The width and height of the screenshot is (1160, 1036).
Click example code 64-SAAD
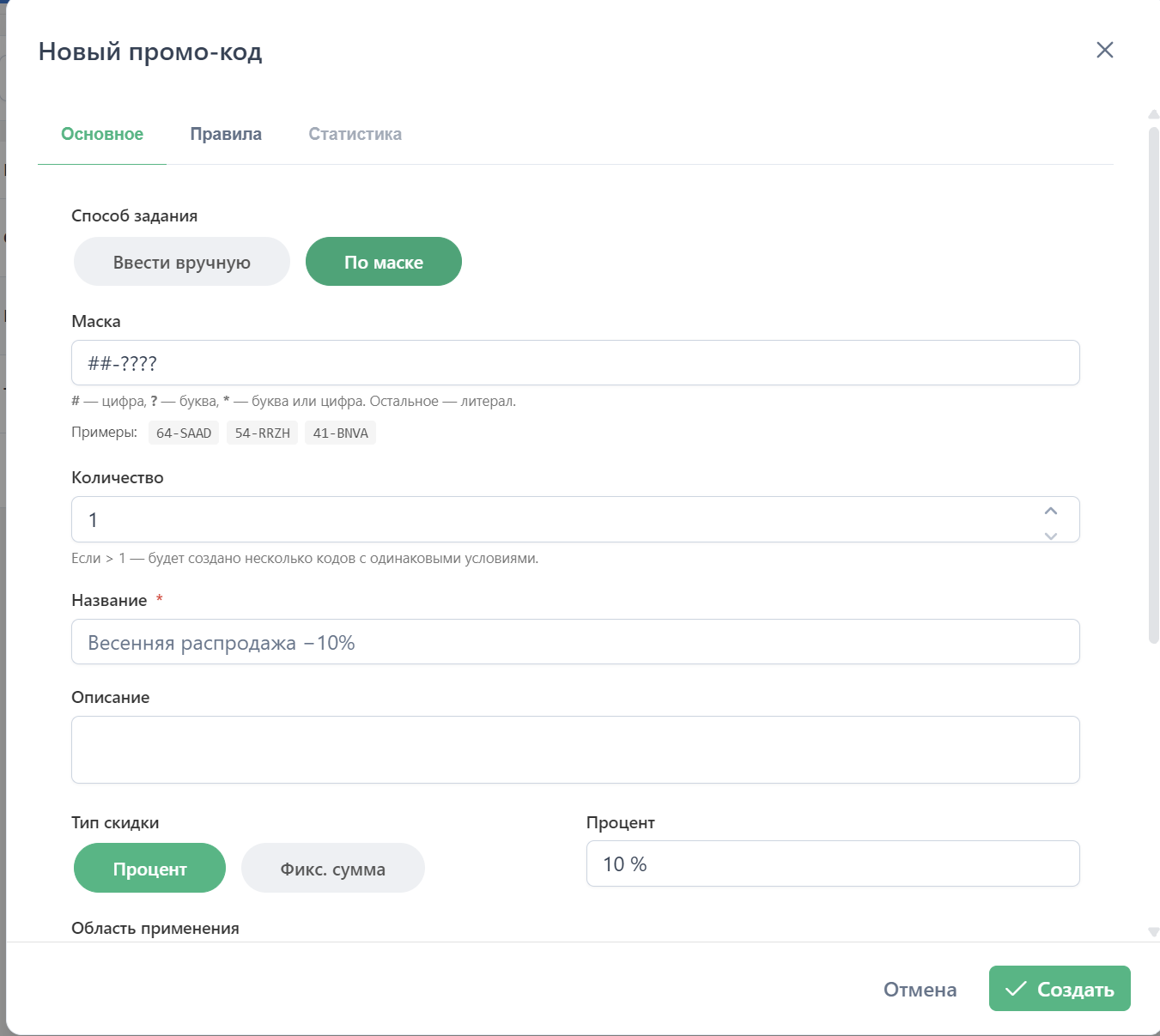[184, 433]
